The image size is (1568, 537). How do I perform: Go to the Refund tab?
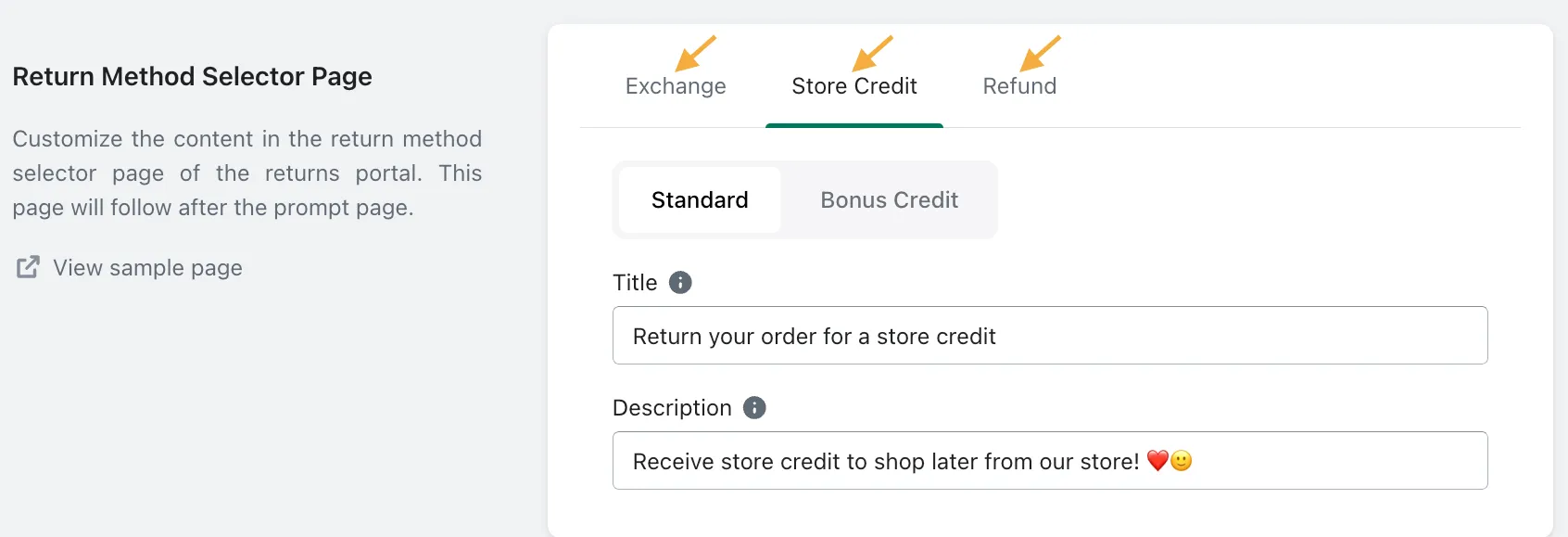click(x=1019, y=86)
